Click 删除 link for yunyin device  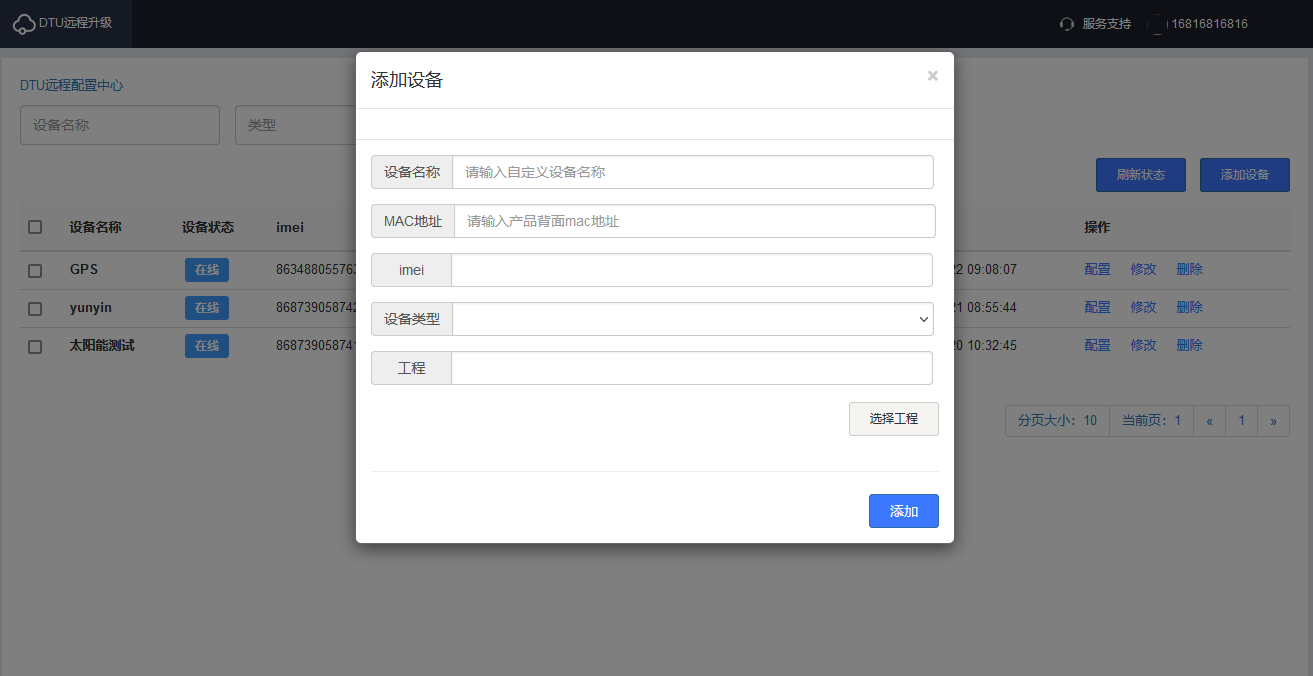(1189, 308)
